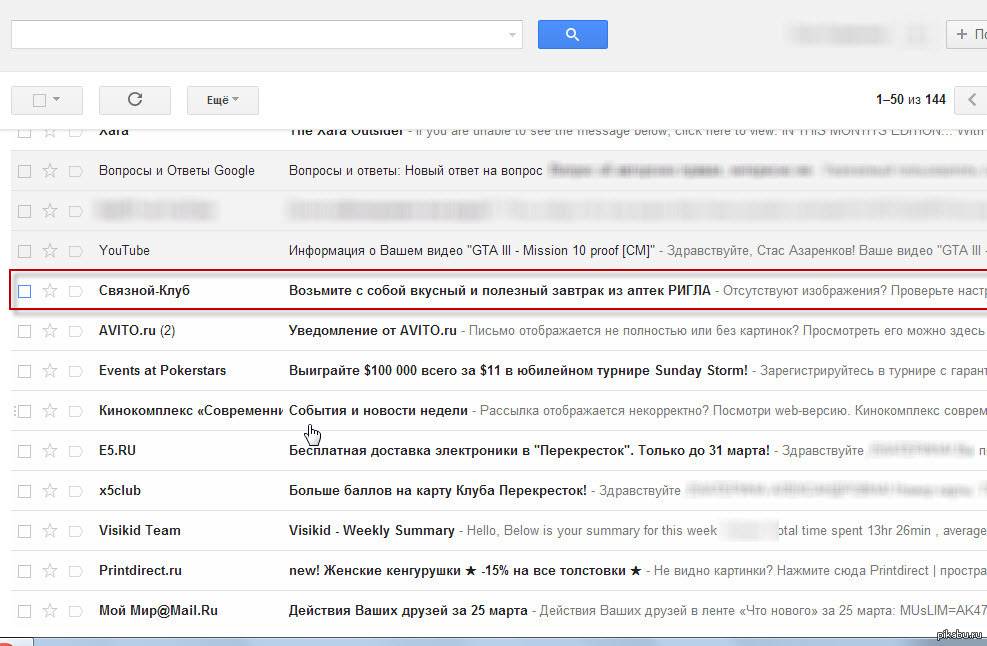Open Вопросы и Ответы Google message
Viewport: 987px width, 646px height.
pyautogui.click(x=415, y=171)
